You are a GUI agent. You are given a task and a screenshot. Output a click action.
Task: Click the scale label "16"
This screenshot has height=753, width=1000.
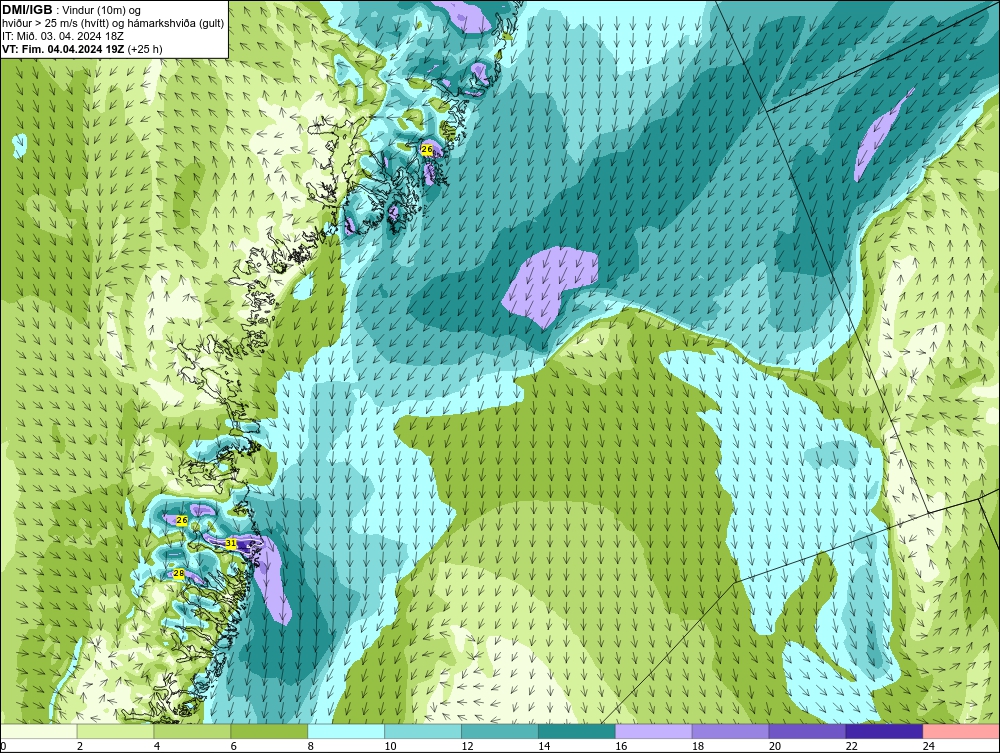click(x=621, y=746)
